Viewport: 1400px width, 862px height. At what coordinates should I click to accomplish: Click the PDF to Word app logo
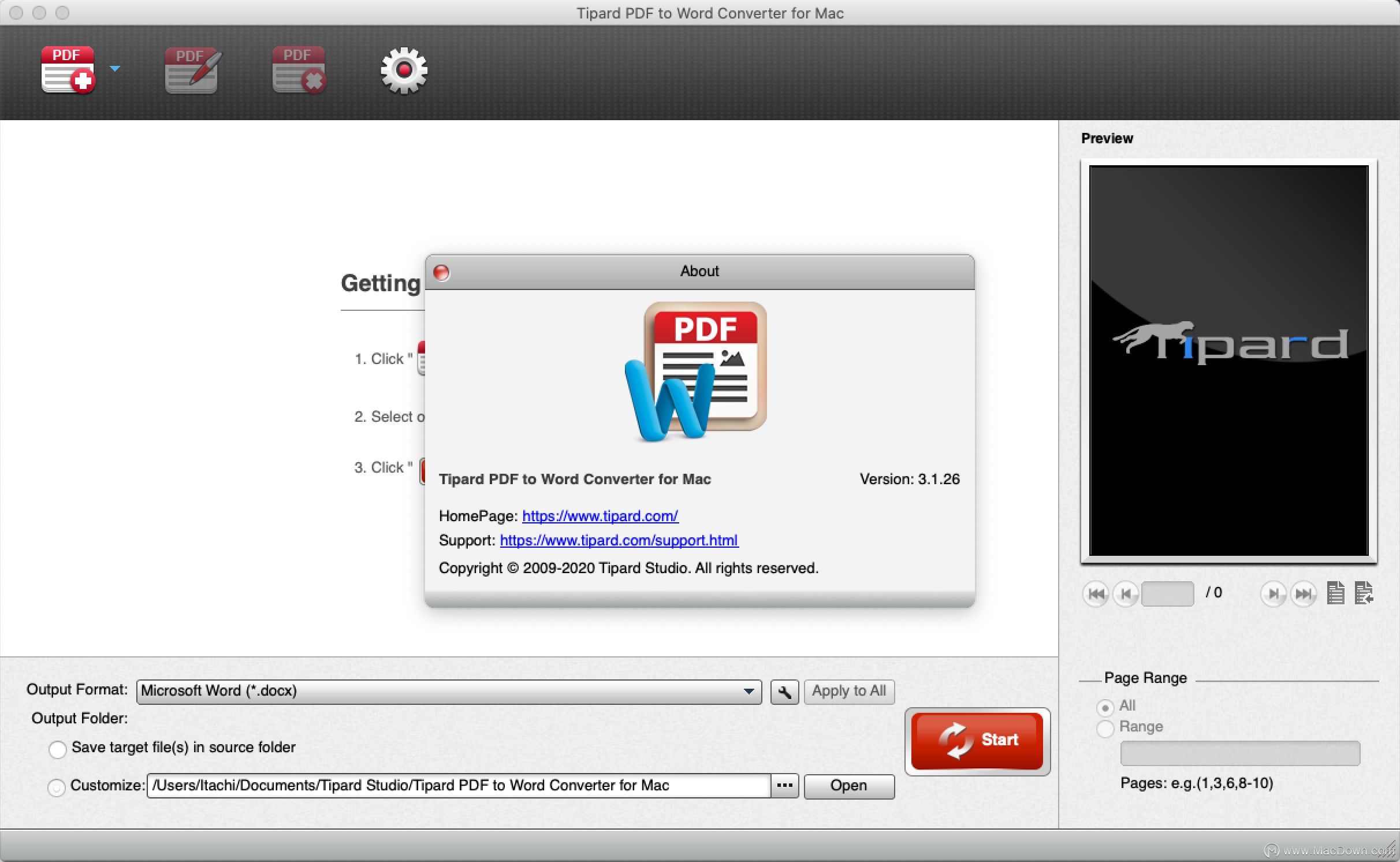[x=696, y=371]
